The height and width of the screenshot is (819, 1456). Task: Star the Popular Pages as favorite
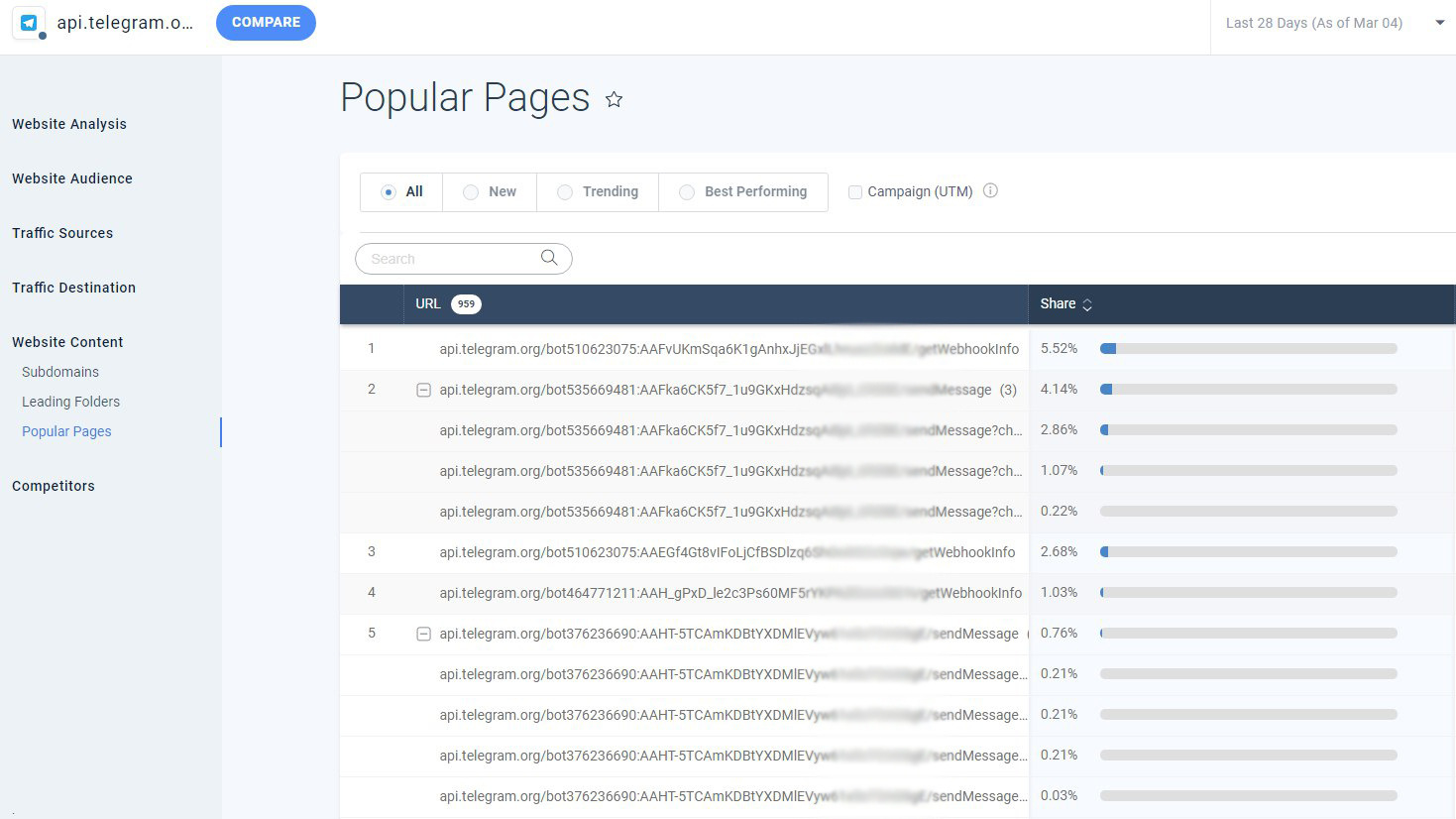coord(615,99)
